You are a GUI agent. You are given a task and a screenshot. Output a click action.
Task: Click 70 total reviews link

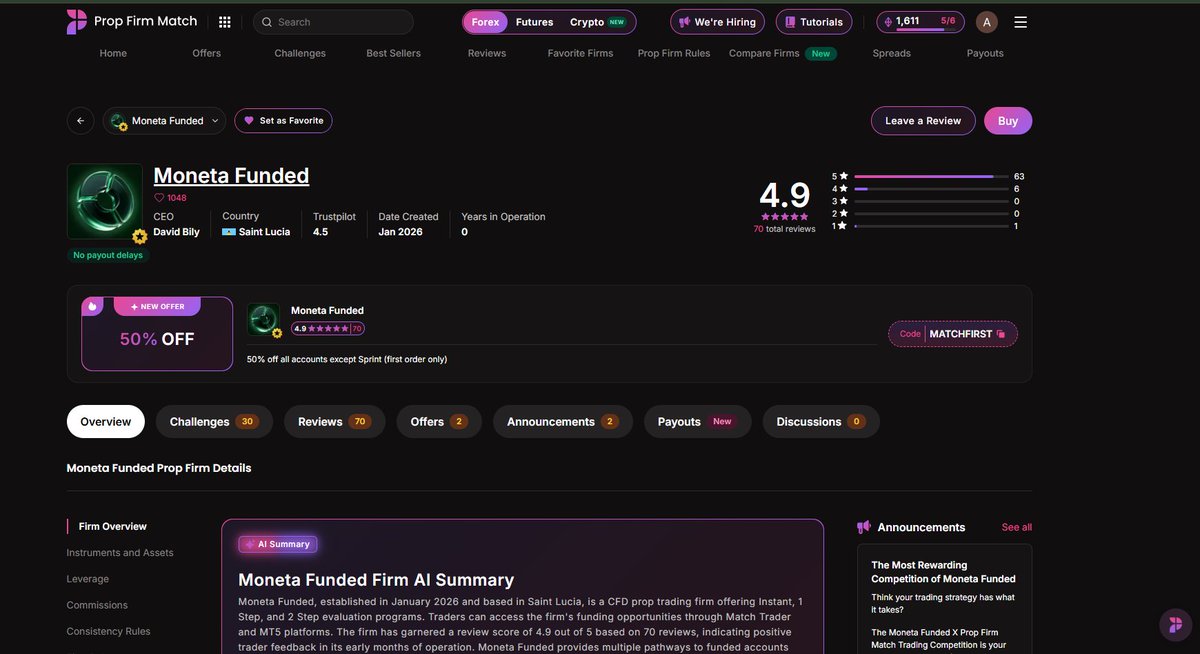point(785,229)
